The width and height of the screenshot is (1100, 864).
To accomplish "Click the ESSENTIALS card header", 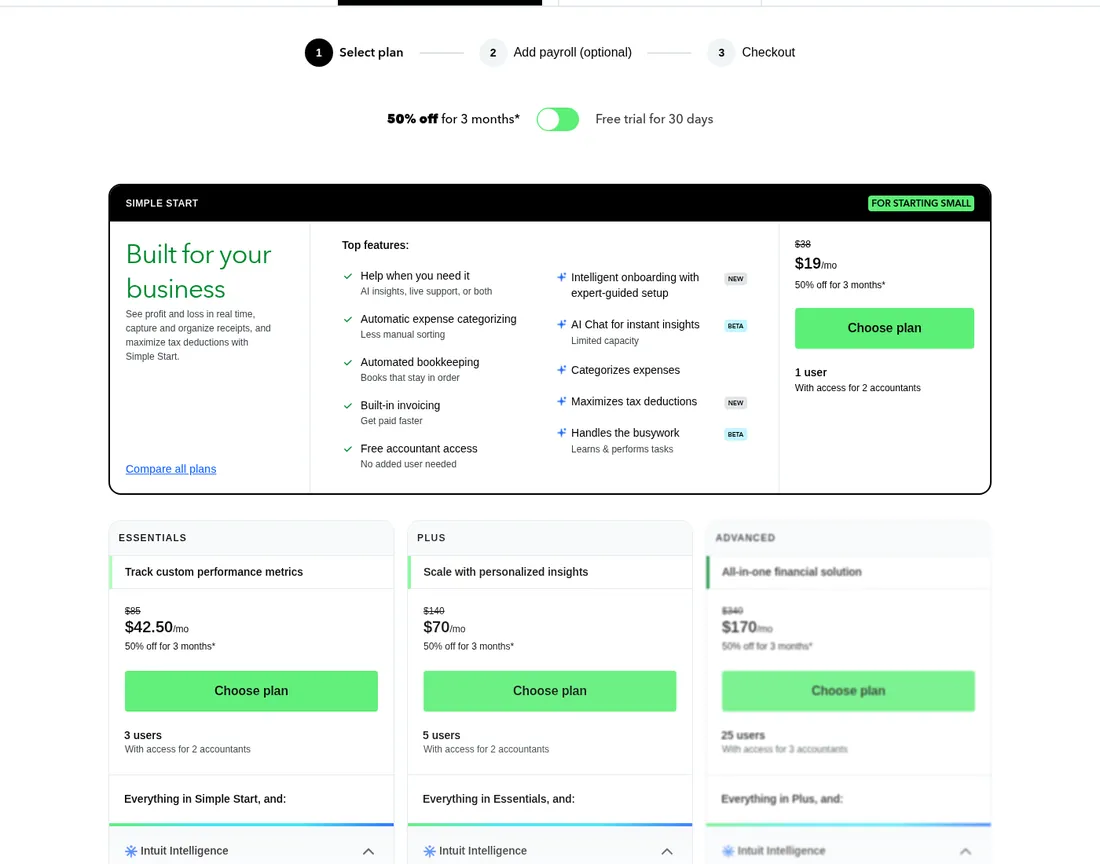I will 152,538.
